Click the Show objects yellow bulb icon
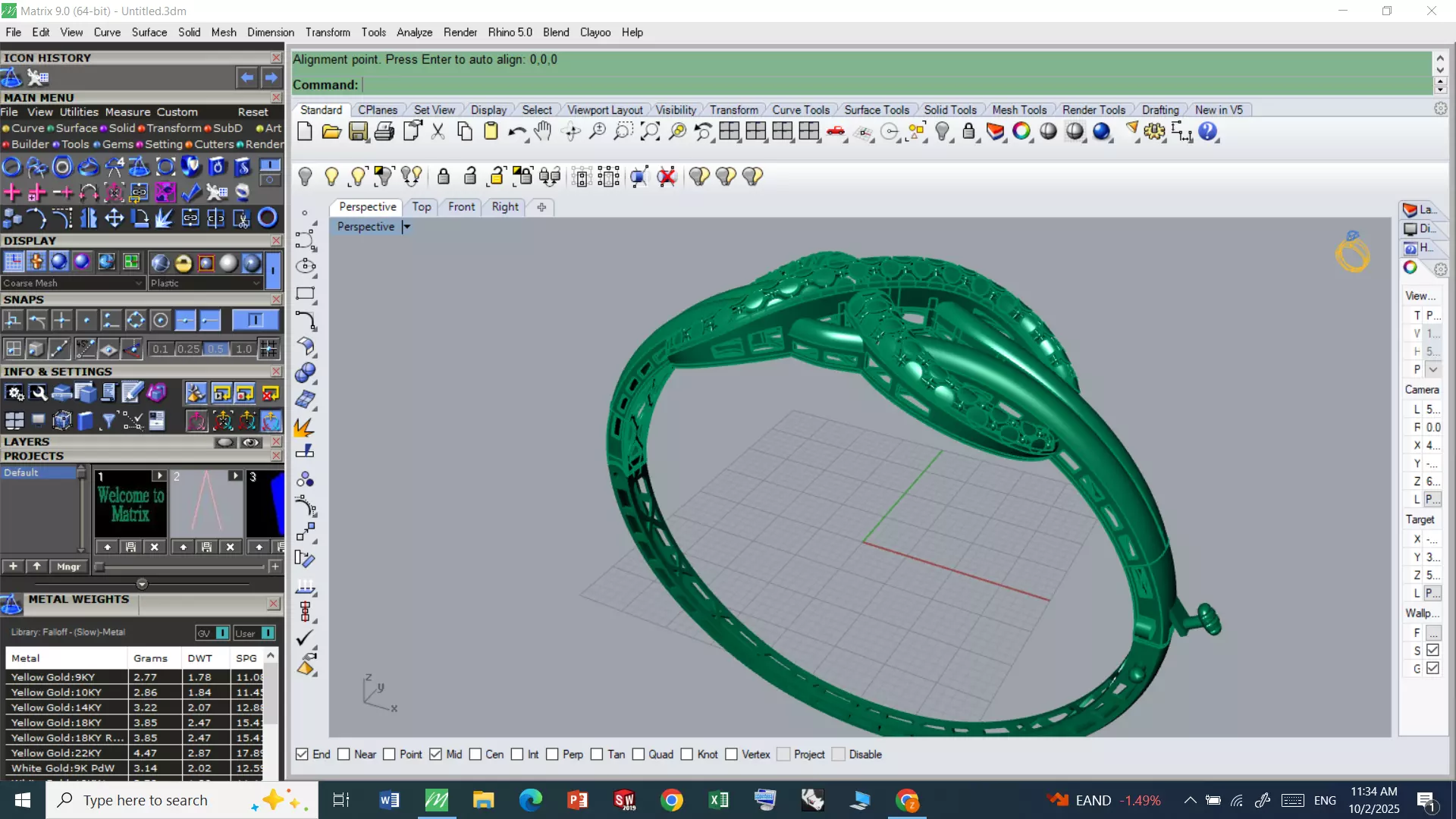Image resolution: width=1456 pixels, height=819 pixels. pos(331,177)
